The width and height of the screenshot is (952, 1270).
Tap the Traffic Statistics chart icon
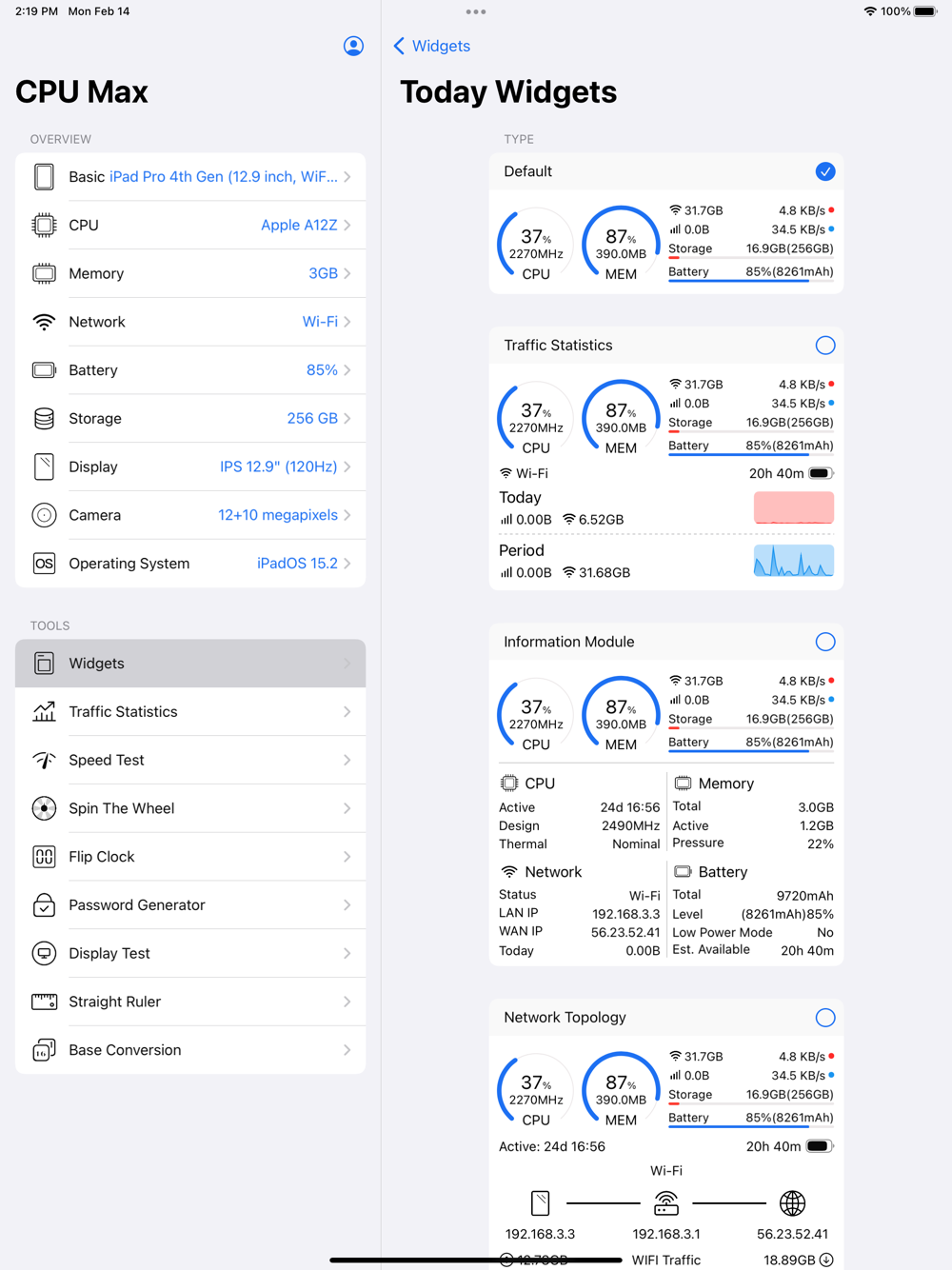click(44, 712)
